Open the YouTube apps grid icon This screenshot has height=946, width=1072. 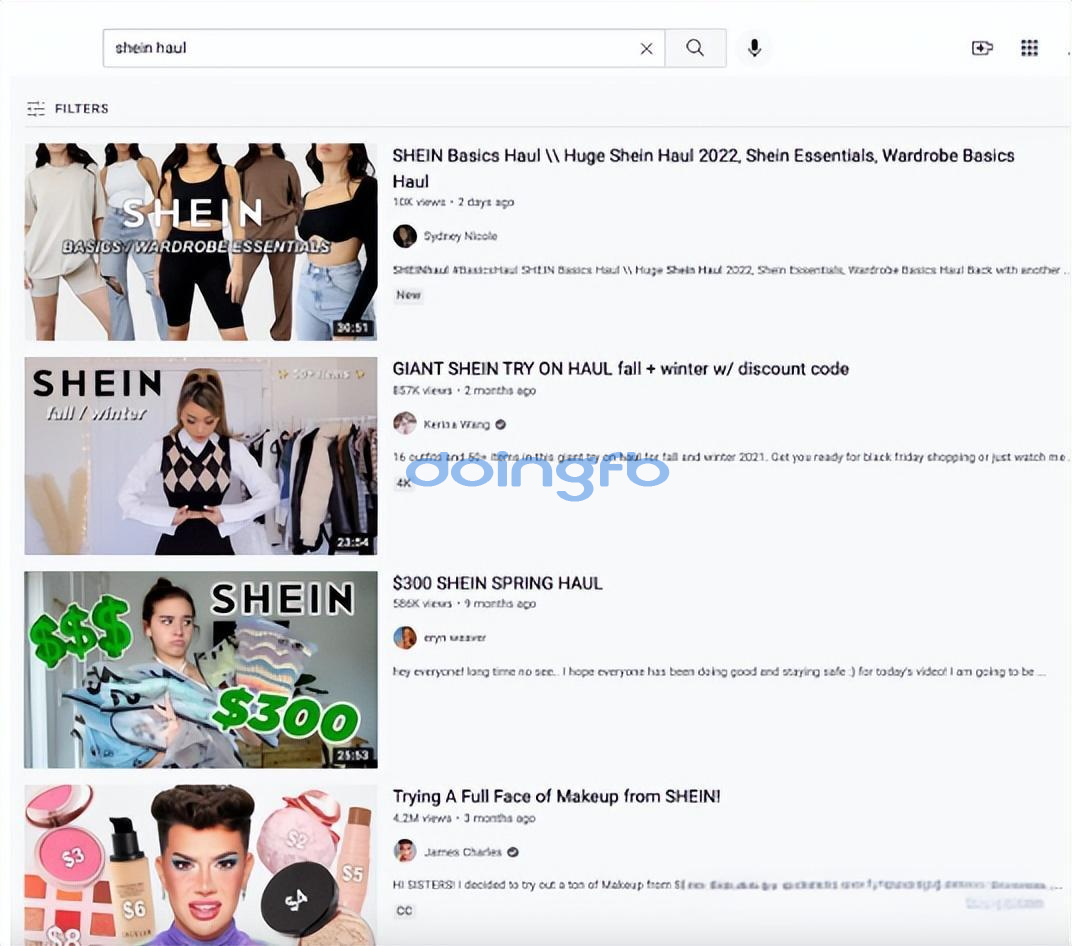tap(1030, 48)
